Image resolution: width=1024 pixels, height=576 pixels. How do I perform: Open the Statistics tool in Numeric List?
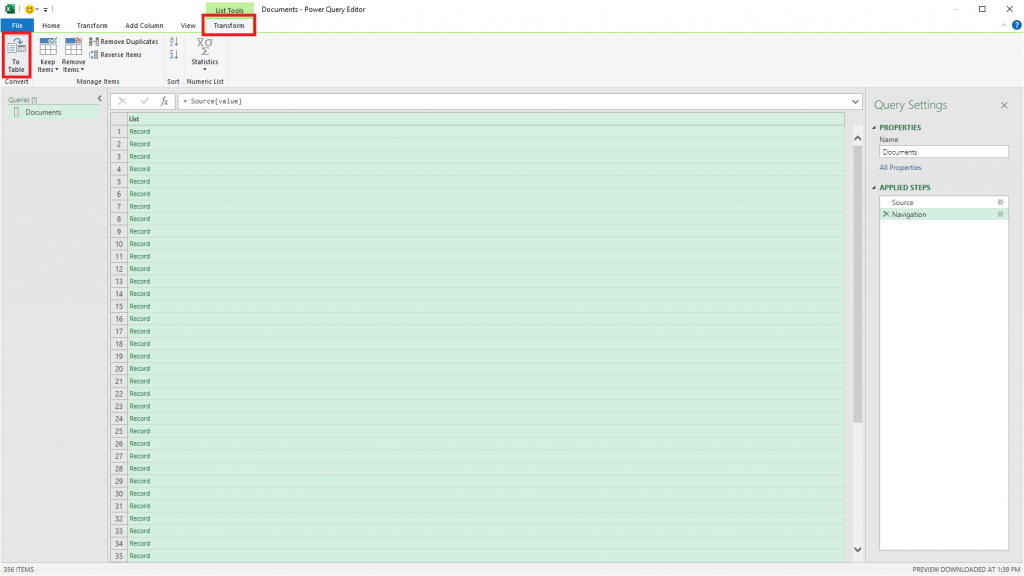204,52
